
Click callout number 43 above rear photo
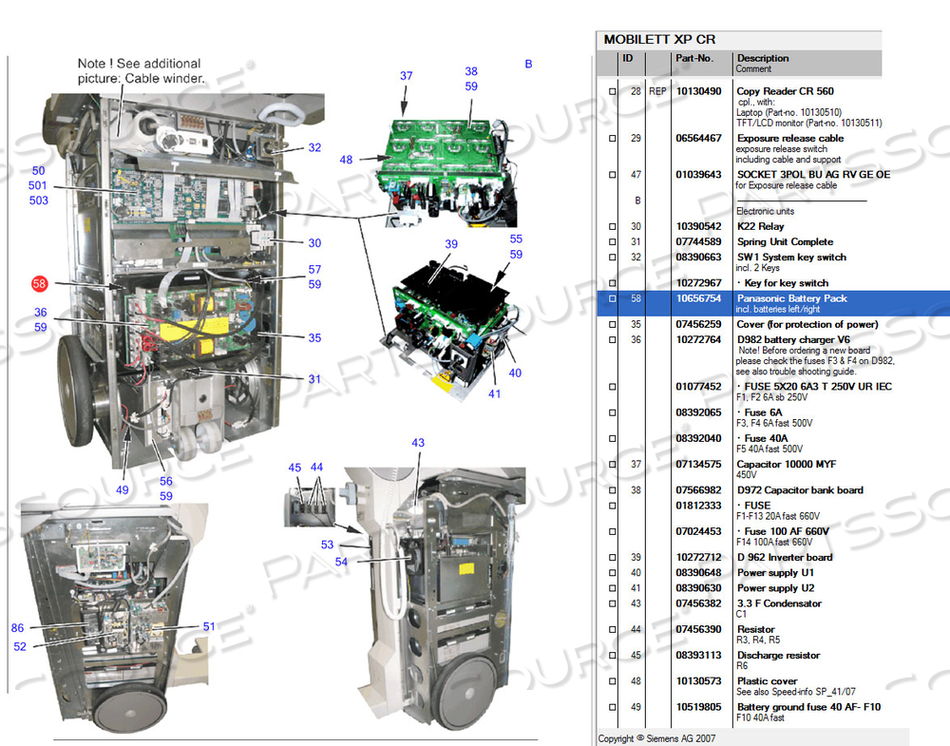click(x=418, y=442)
